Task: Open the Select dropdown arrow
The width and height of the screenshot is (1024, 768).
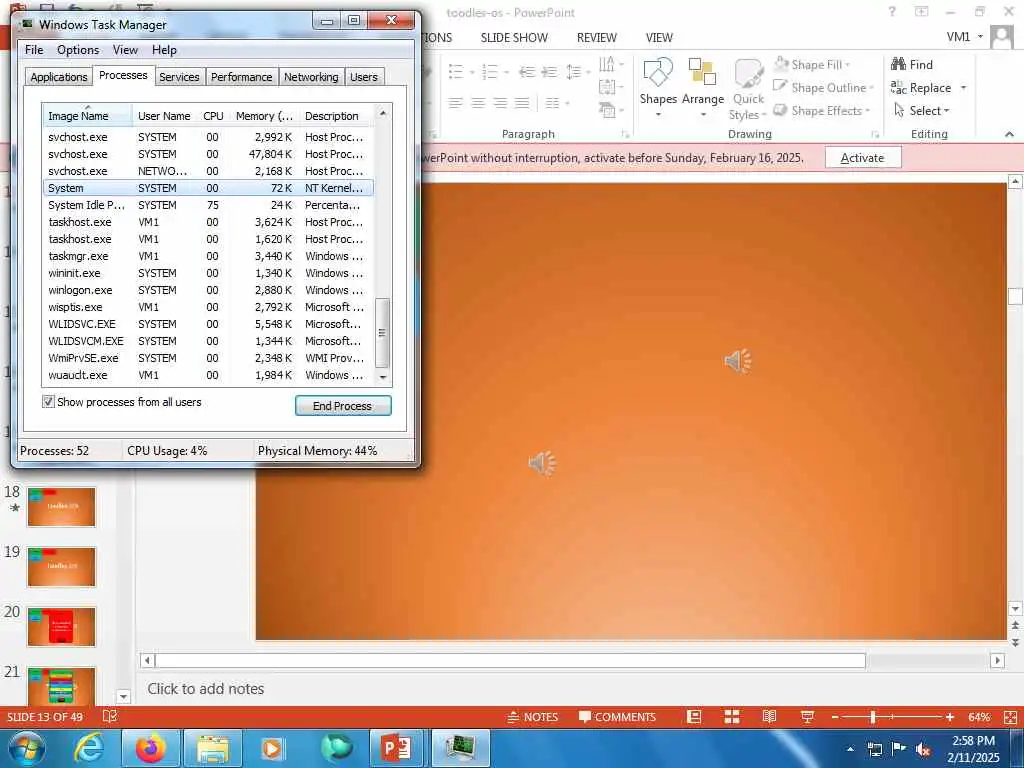Action: coord(946,111)
